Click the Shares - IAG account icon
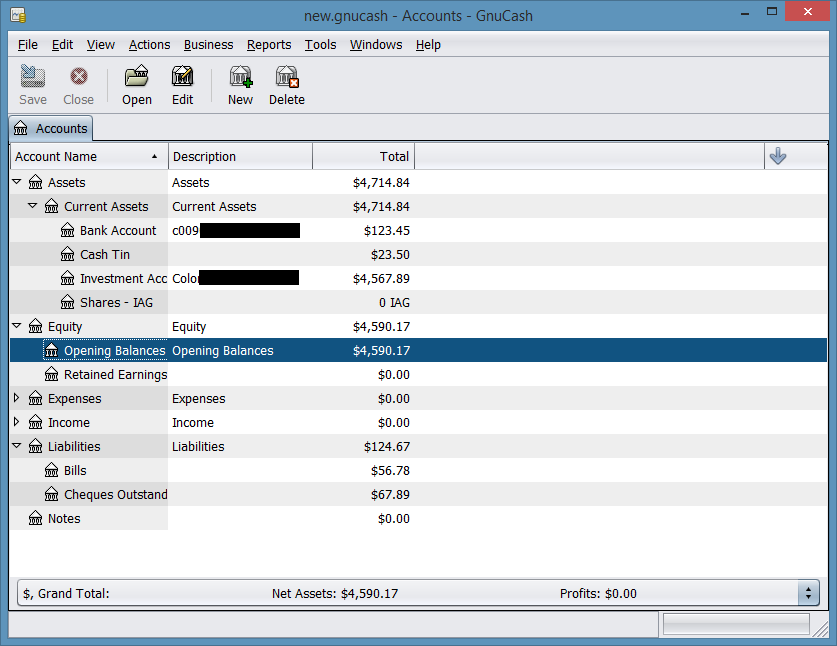The image size is (837, 646). pyautogui.click(x=67, y=303)
